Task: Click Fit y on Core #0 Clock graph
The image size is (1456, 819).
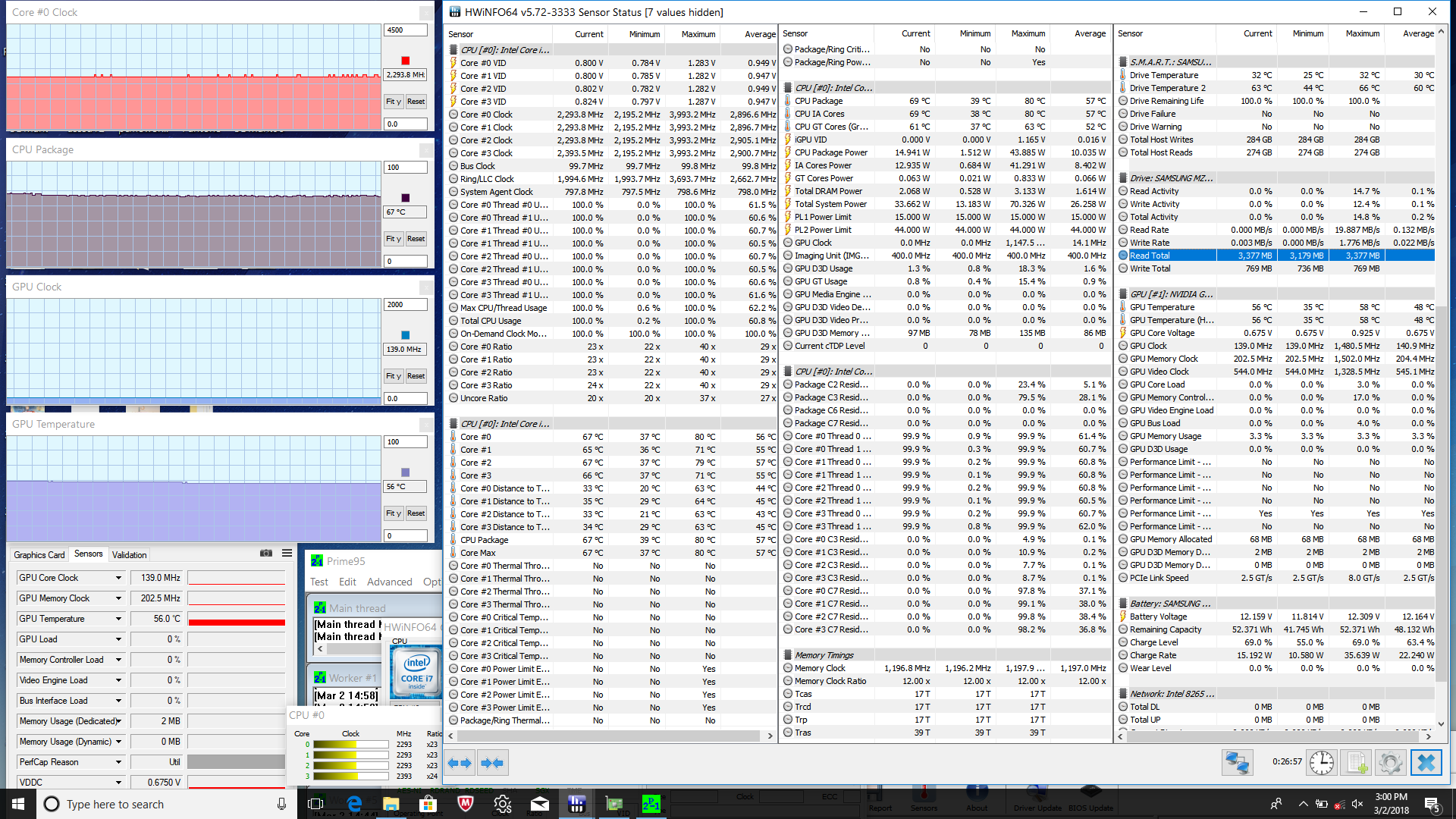Action: (x=393, y=102)
